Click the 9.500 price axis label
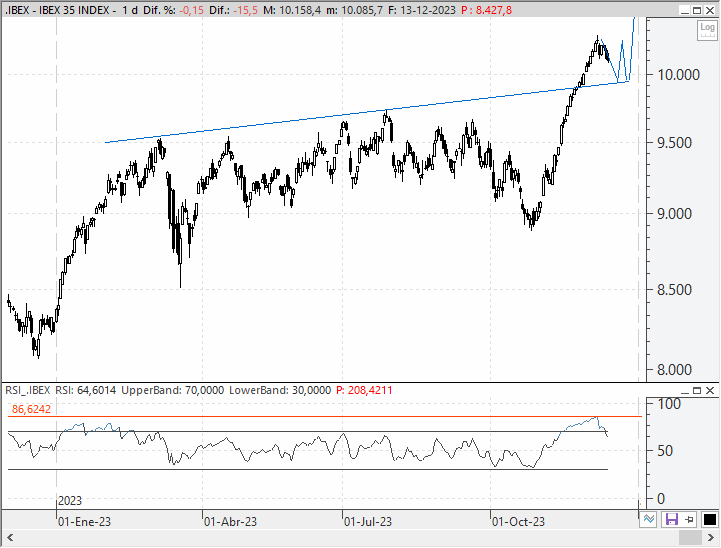Image resolution: width=721 pixels, height=548 pixels. (675, 143)
